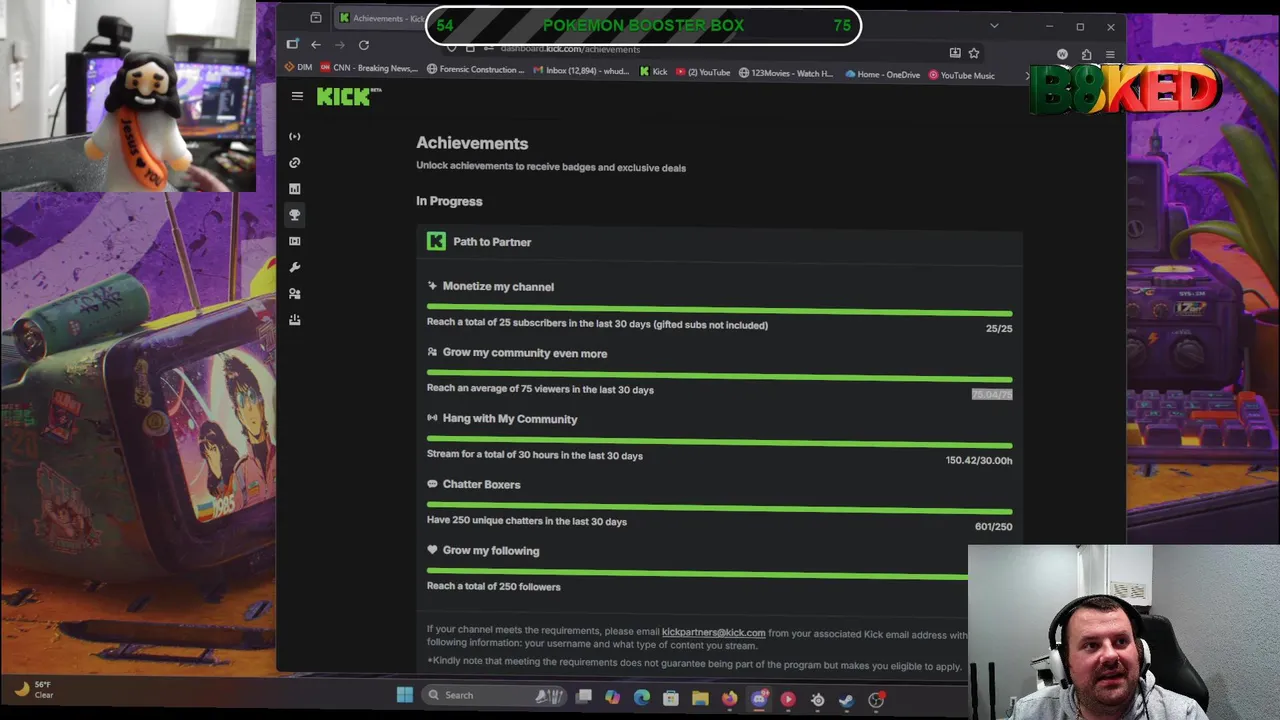Viewport: 1280px width, 720px height.
Task: Open File Explorer from taskbar
Action: 700,698
